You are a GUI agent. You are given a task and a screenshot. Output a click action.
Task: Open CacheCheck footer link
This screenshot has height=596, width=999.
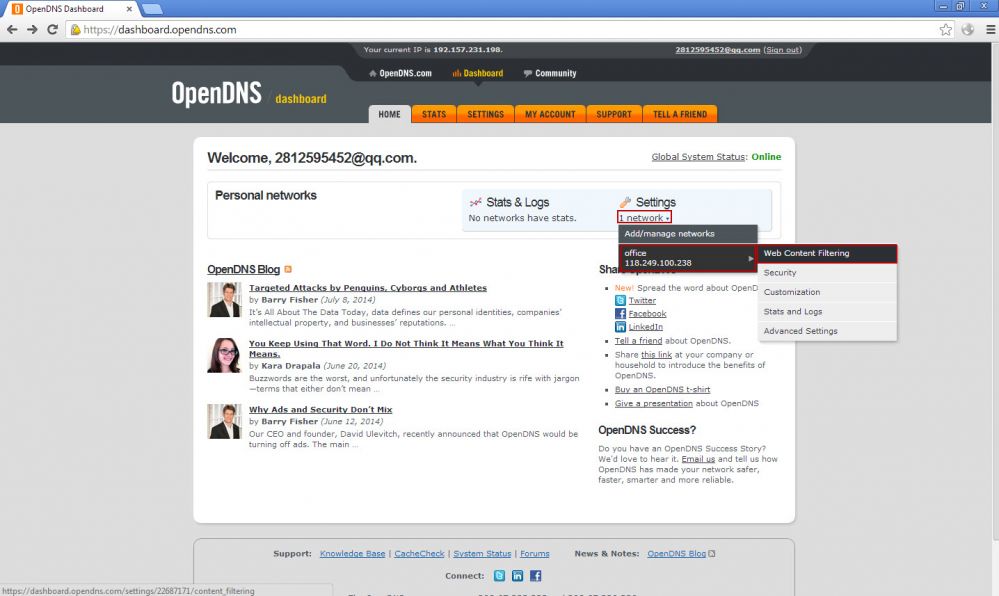tap(419, 554)
